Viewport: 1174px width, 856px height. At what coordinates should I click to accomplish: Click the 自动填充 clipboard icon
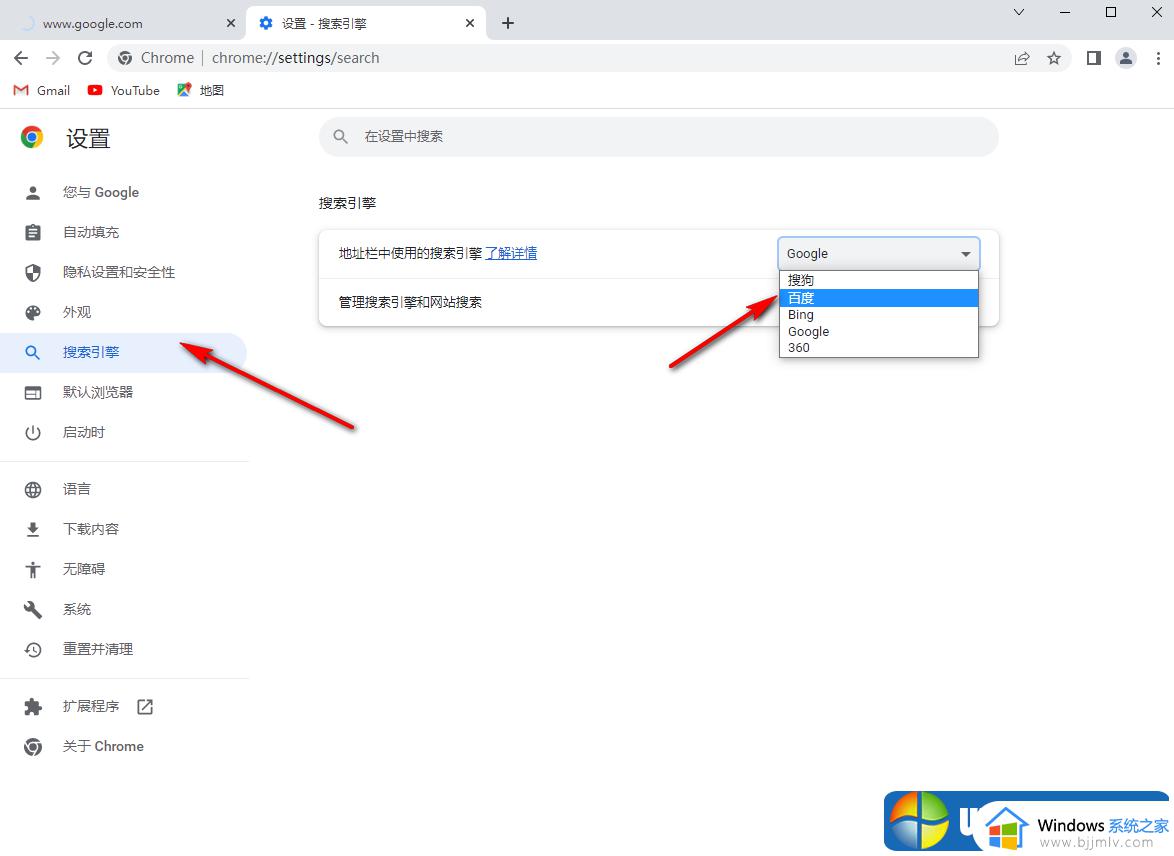[33, 232]
